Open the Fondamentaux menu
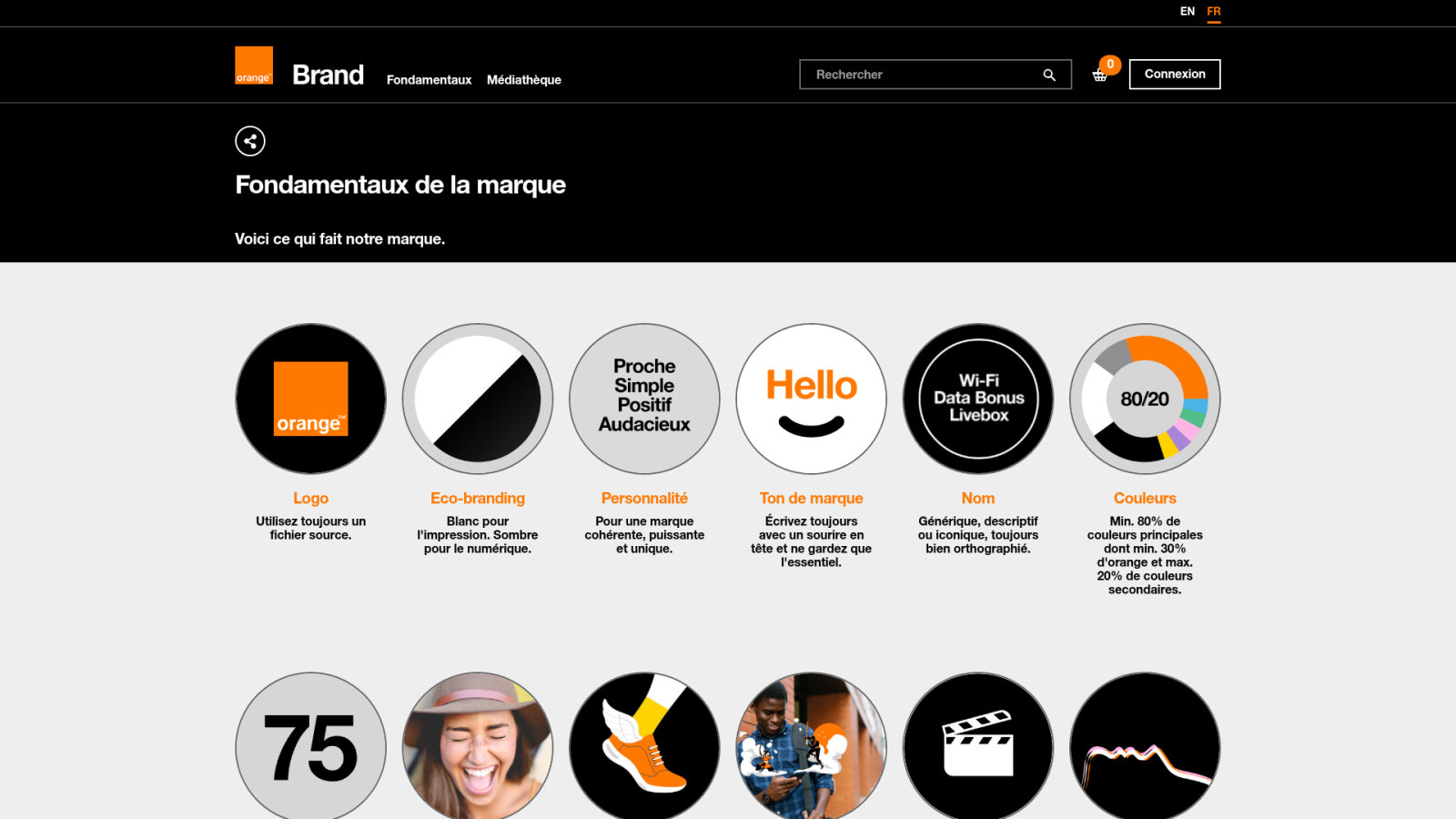1456x819 pixels. click(429, 80)
